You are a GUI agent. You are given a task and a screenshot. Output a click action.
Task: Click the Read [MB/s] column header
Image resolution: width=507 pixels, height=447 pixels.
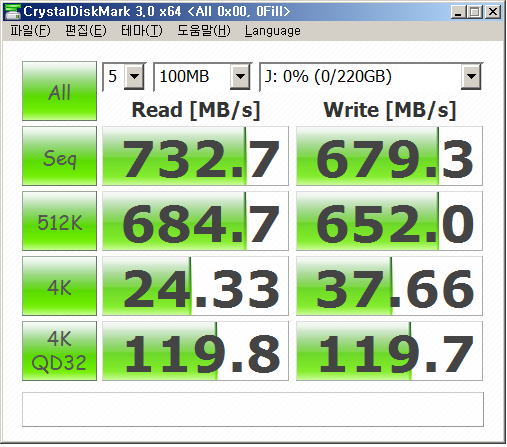pos(196,110)
